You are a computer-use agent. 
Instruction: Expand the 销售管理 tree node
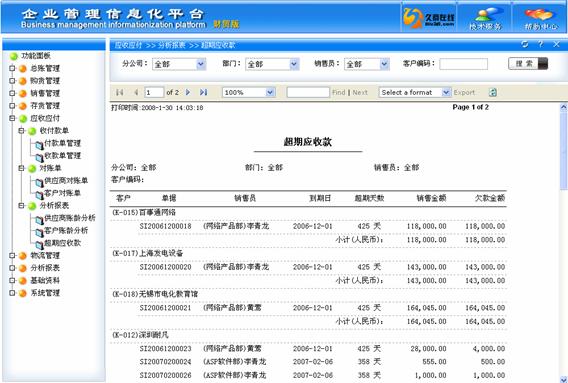point(12,93)
